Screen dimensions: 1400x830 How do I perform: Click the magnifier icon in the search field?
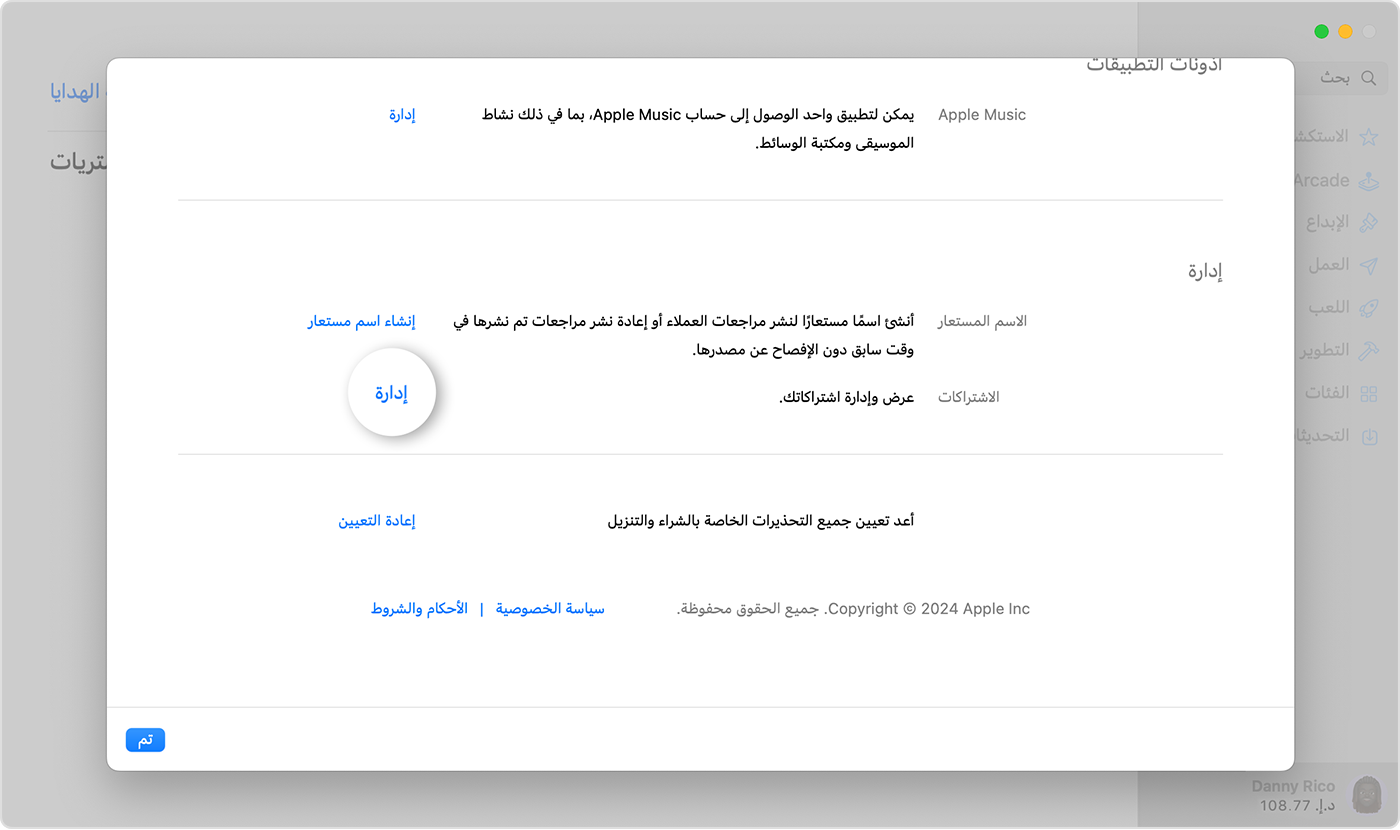[1369, 78]
